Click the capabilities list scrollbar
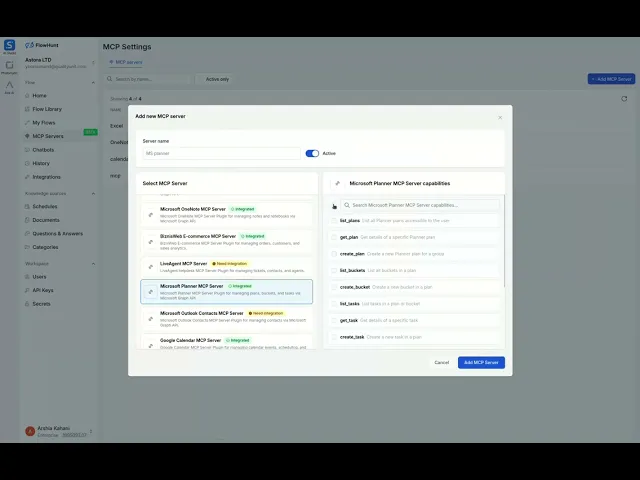This screenshot has height=480, width=640. 504,241
